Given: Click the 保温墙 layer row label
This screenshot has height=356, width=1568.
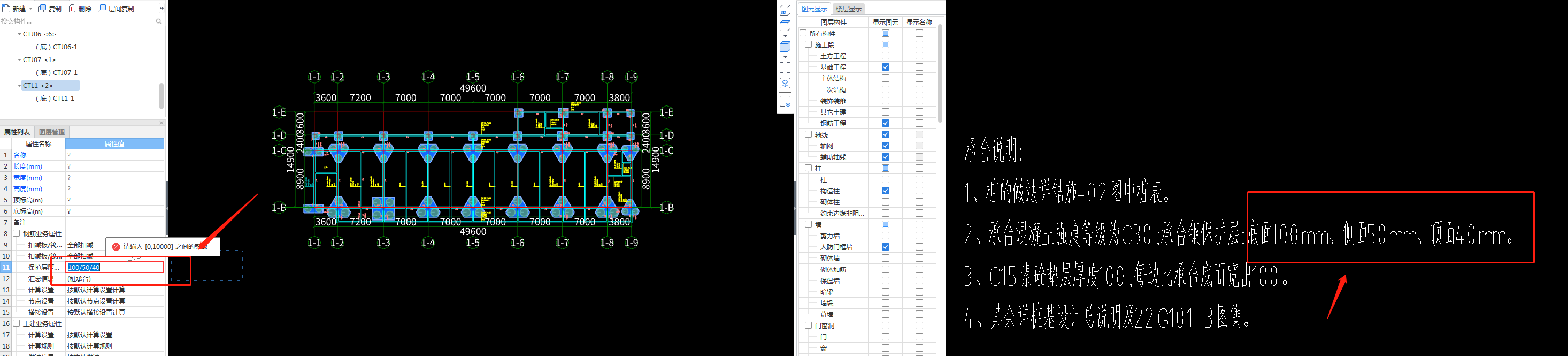Looking at the screenshot, I should 829,281.
